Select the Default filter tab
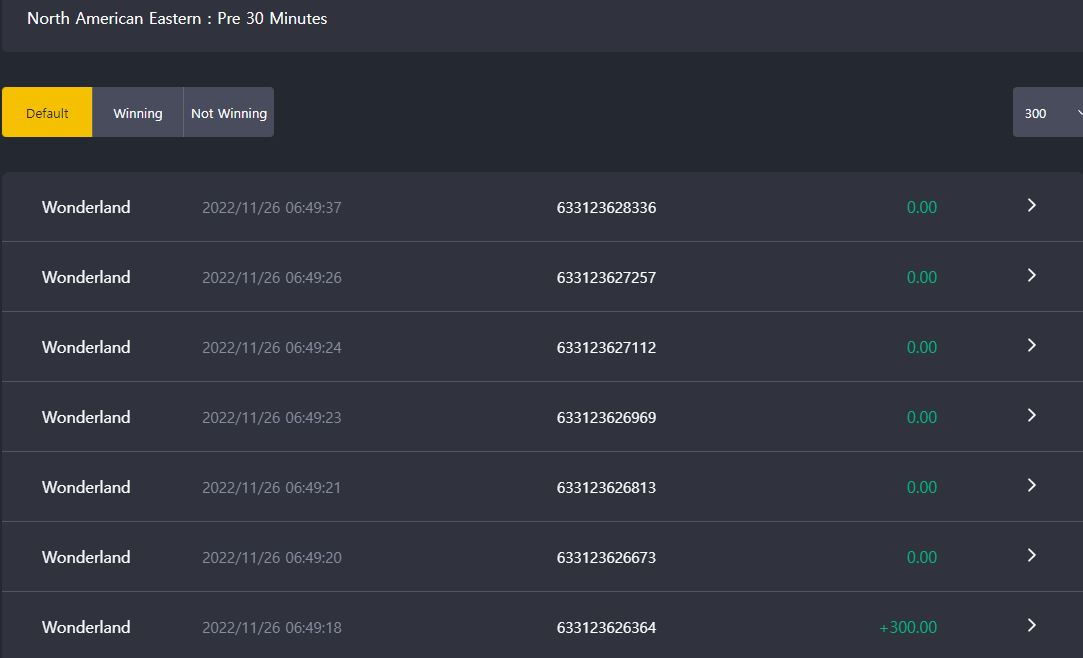 [47, 113]
